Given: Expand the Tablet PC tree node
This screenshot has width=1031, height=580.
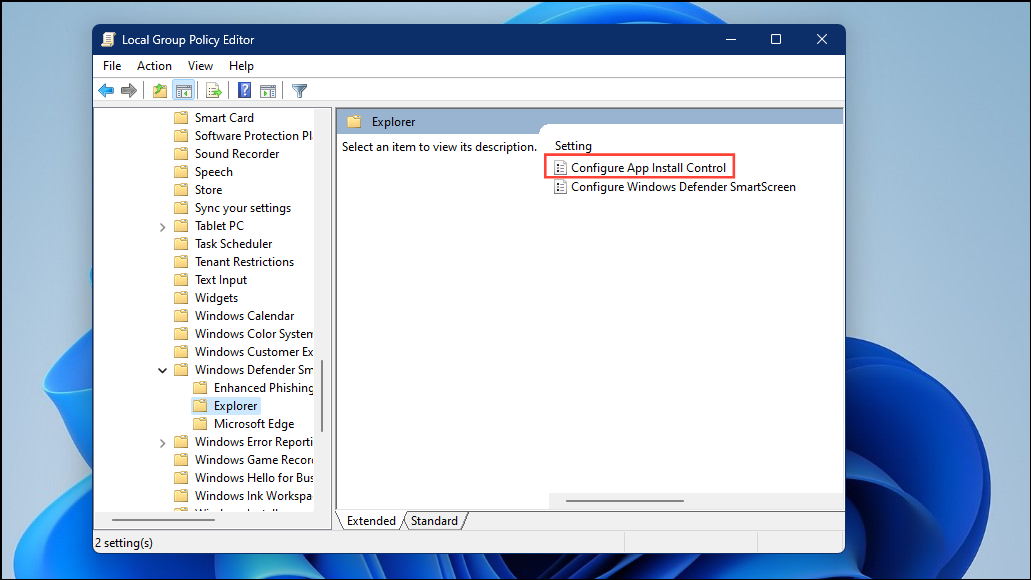Looking at the screenshot, I should click(162, 225).
